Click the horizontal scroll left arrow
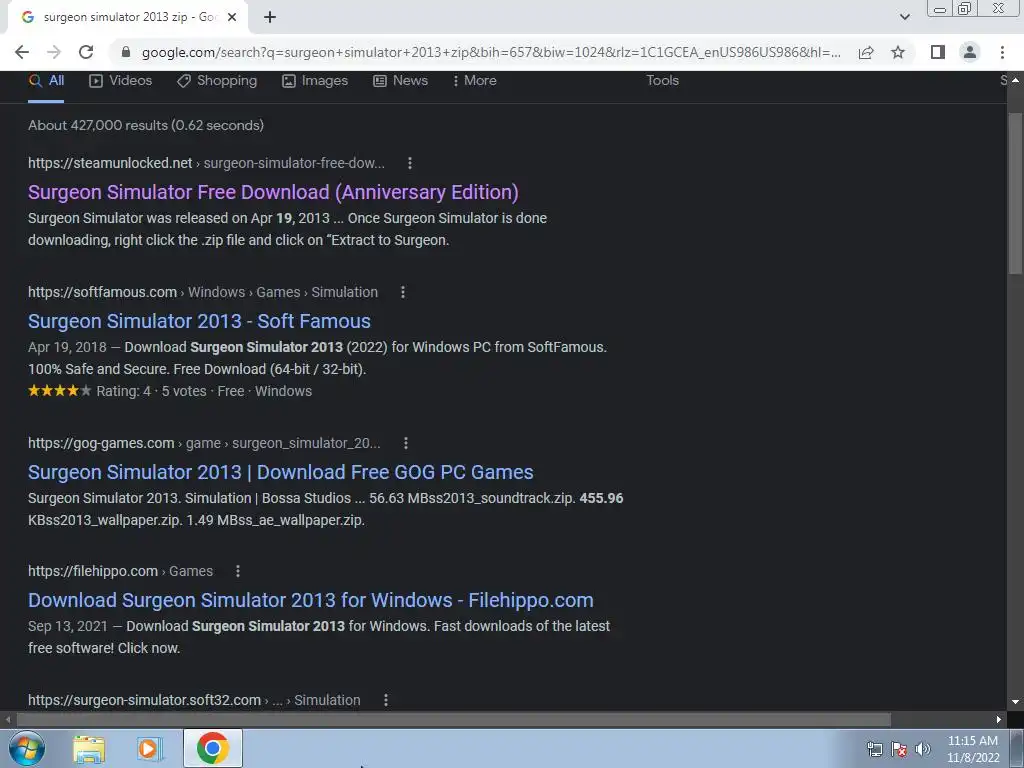The height and width of the screenshot is (768, 1024). 7,720
